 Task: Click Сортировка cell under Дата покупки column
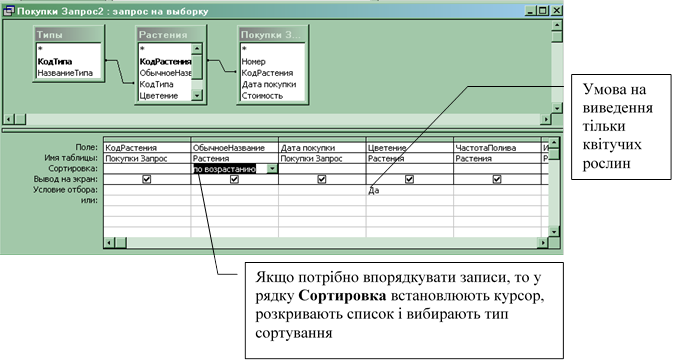coord(322,169)
